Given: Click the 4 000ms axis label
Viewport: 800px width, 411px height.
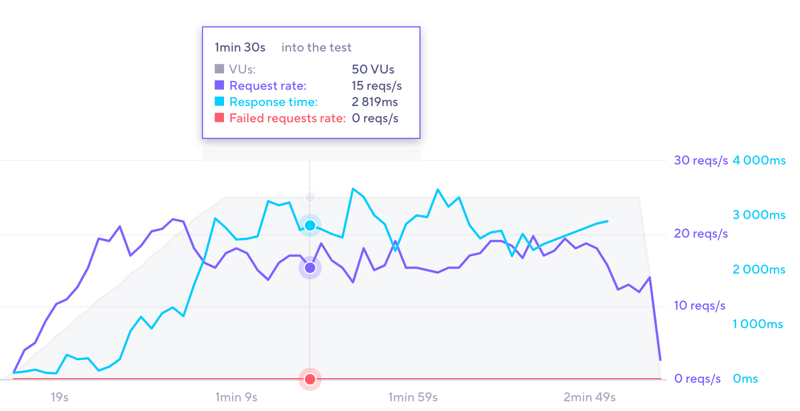Looking at the screenshot, I should pos(760,161).
